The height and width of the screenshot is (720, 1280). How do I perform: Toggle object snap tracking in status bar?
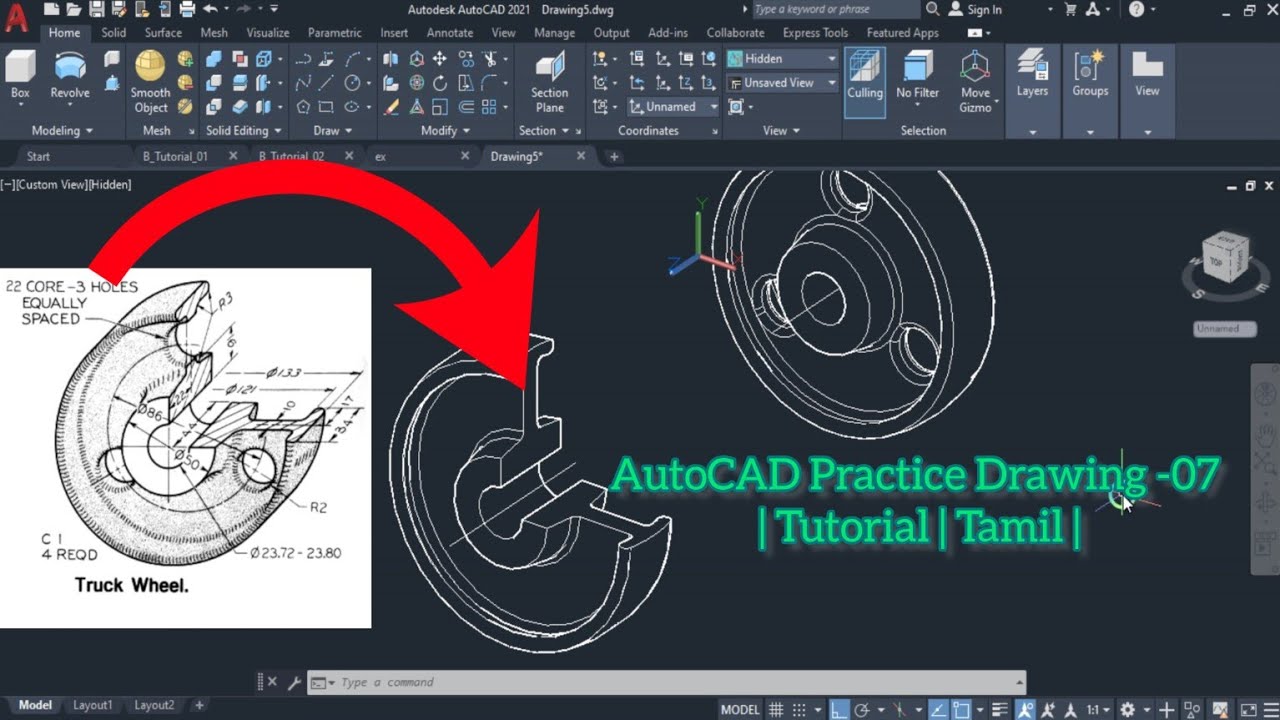pos(938,709)
